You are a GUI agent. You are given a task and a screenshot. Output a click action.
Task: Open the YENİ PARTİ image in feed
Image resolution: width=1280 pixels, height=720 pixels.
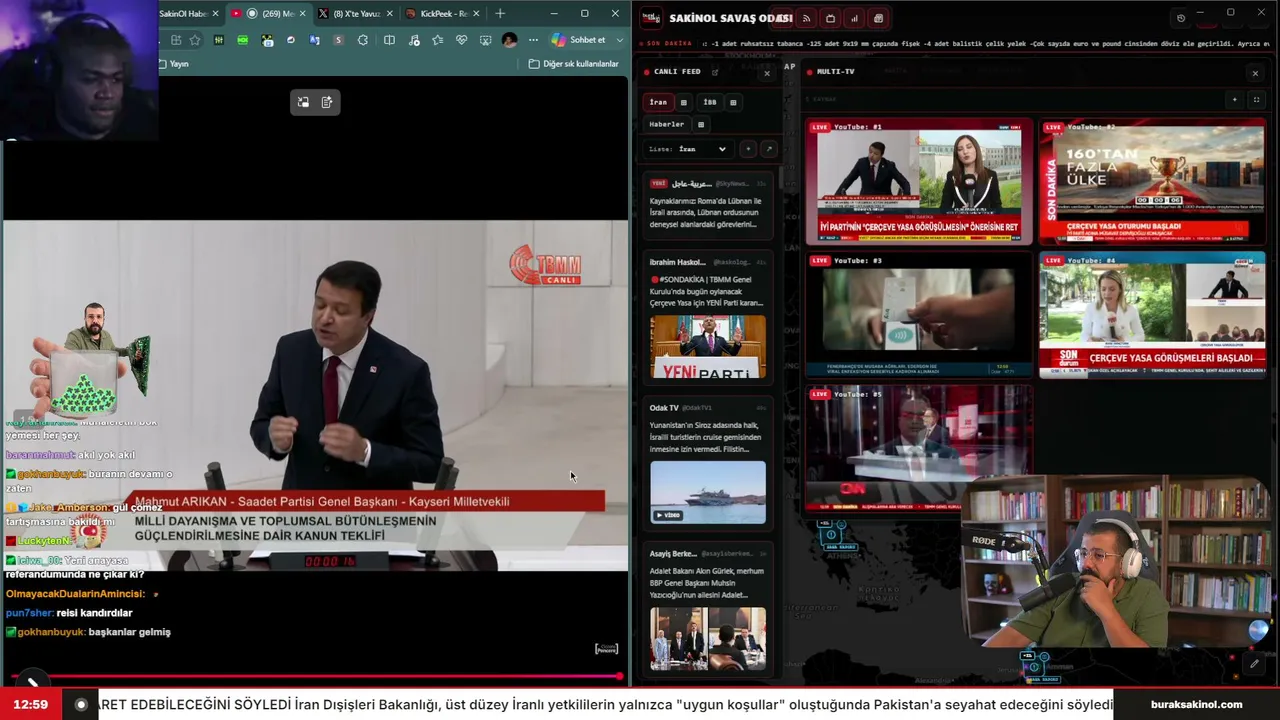click(x=708, y=347)
